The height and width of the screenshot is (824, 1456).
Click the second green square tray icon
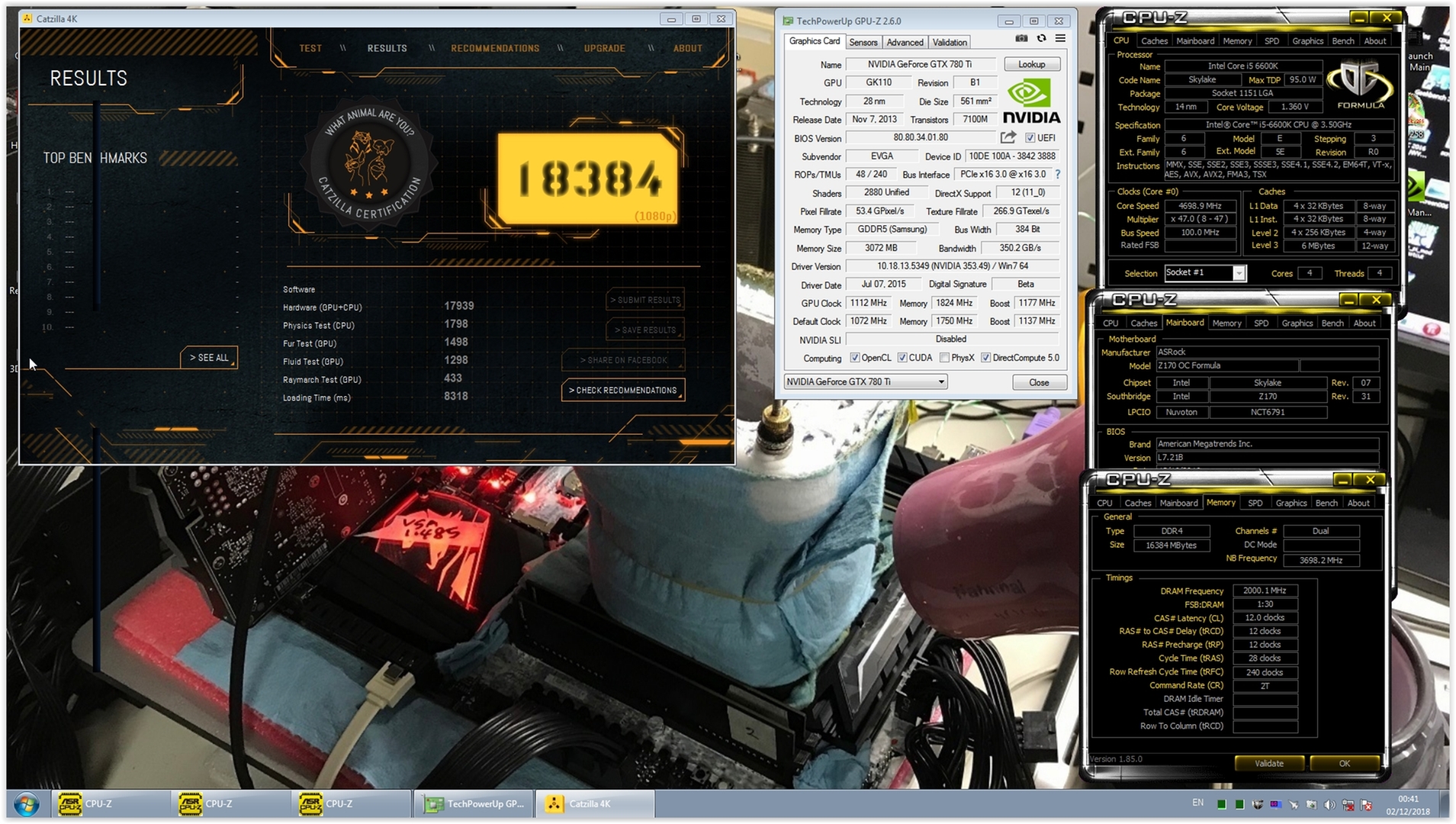(1239, 805)
